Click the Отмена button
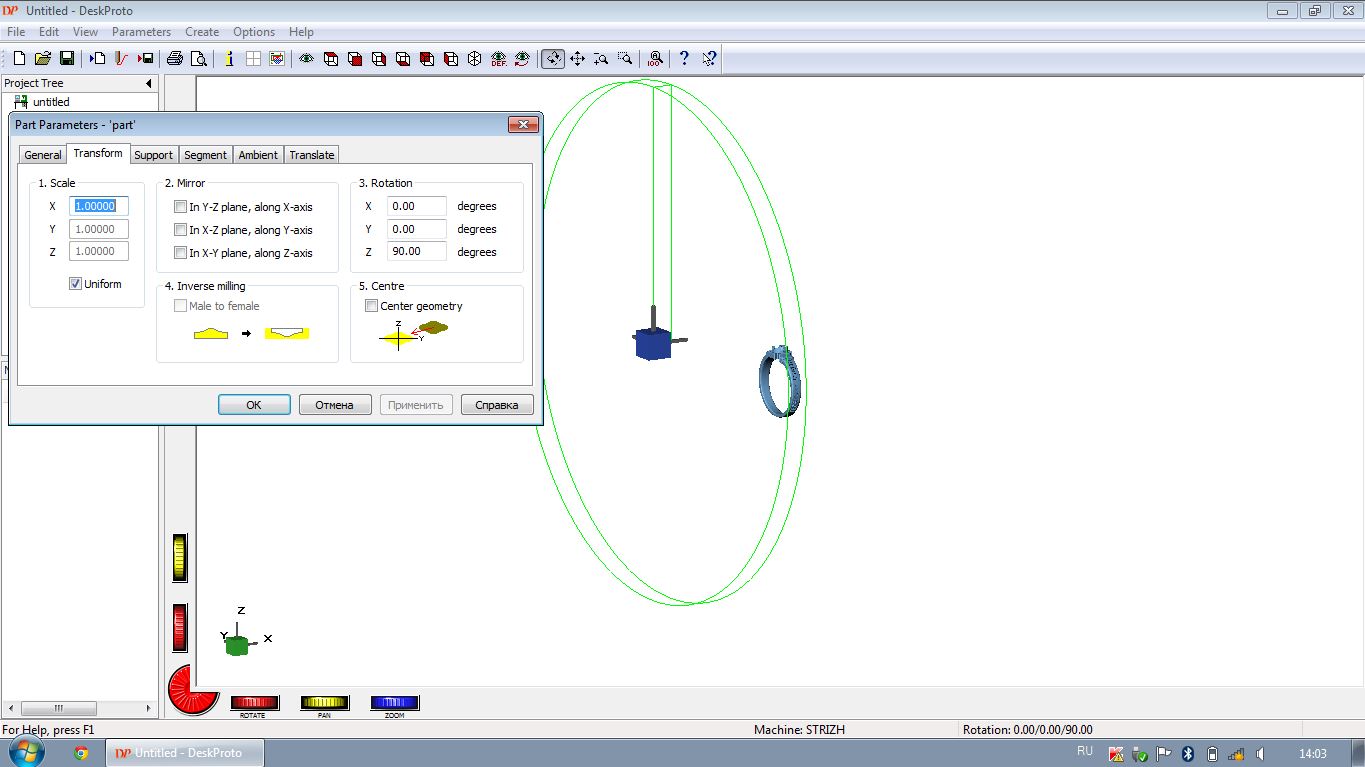This screenshot has width=1365, height=767. (335, 405)
